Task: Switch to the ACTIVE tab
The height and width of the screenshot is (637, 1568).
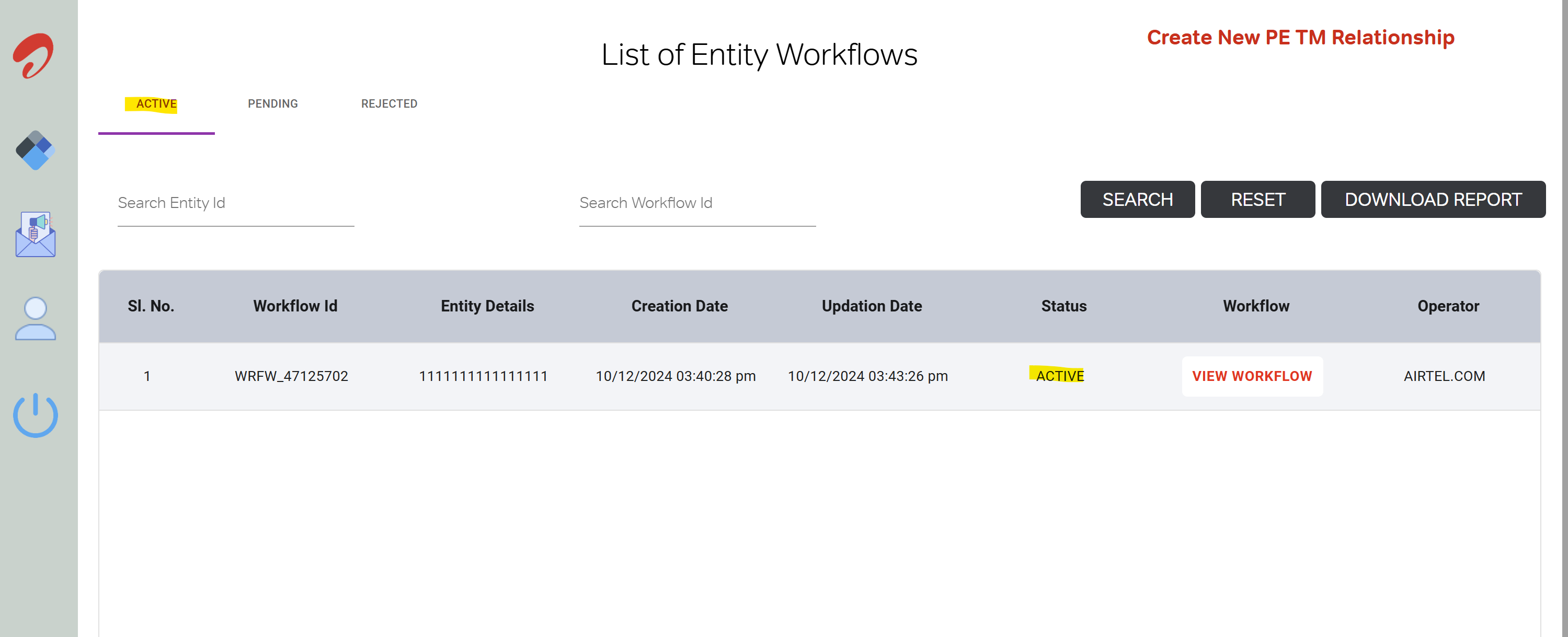Action: coord(156,104)
